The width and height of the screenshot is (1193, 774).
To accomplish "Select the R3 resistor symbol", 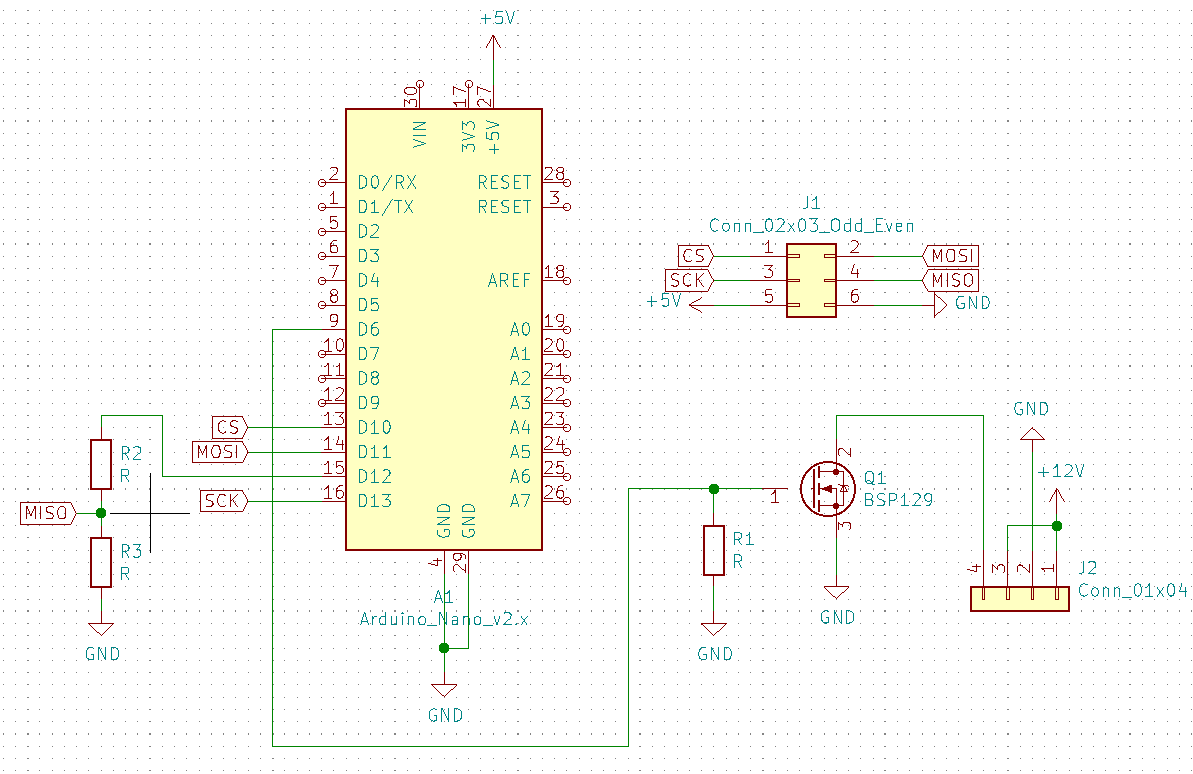I will pos(101,562).
